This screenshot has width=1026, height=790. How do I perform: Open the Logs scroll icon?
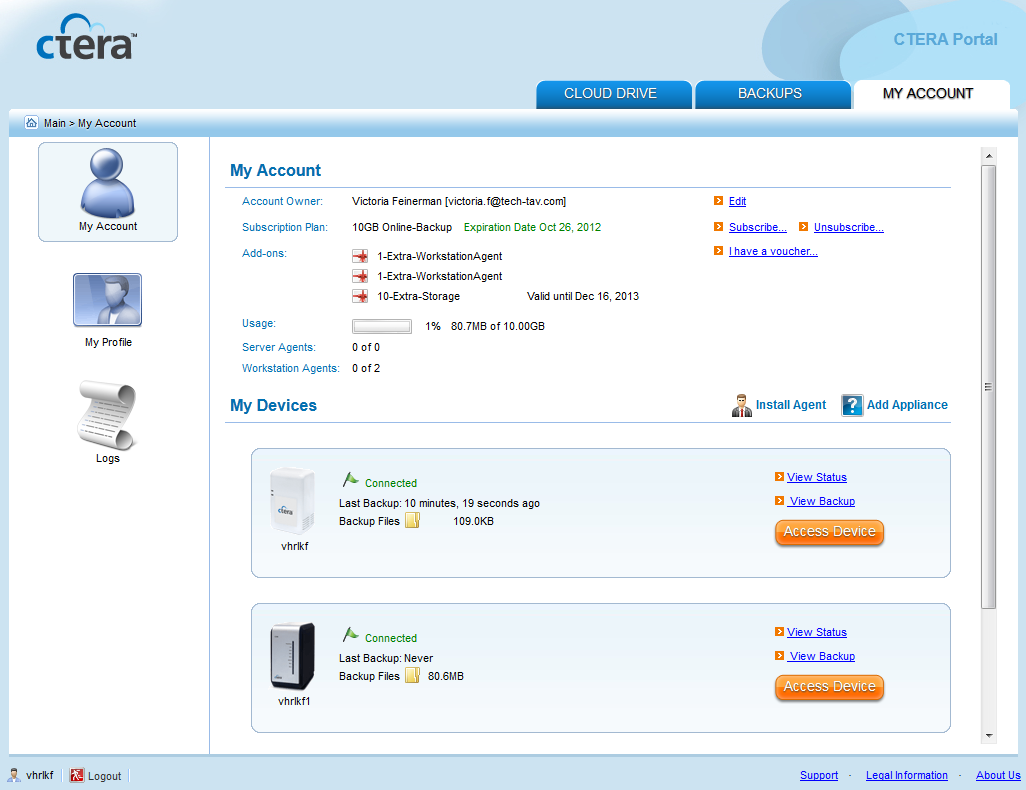point(107,415)
